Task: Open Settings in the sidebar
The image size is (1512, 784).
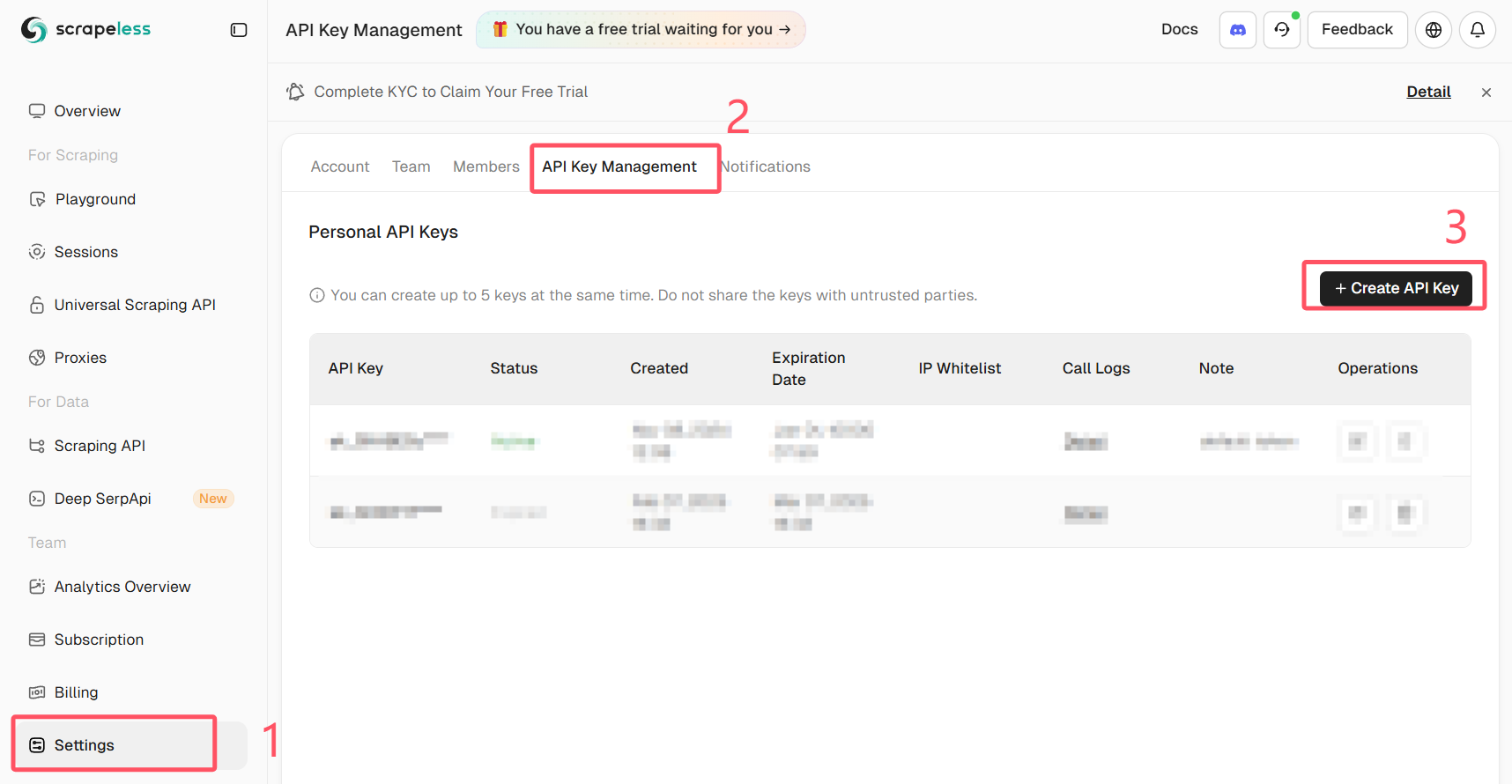Action: click(x=85, y=745)
